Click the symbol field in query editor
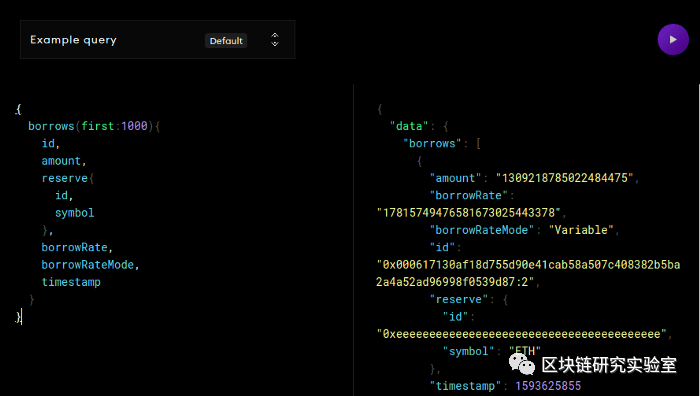Screen dimensions: 700x396 pyautogui.click(x=75, y=213)
